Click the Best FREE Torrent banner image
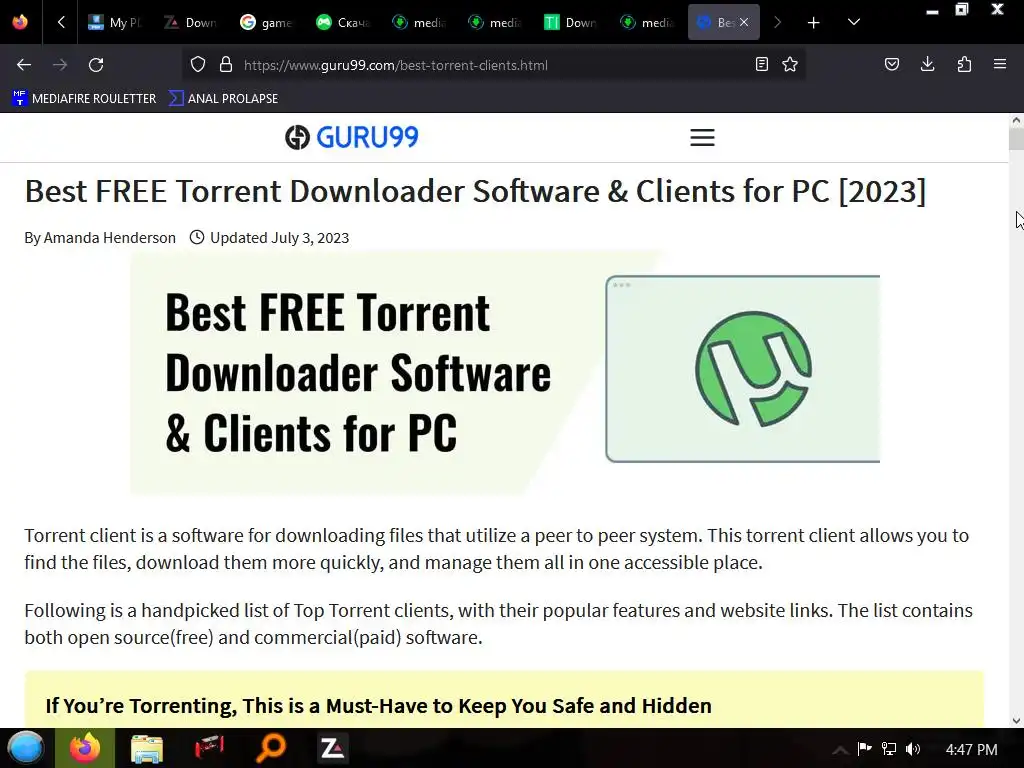 tap(505, 372)
